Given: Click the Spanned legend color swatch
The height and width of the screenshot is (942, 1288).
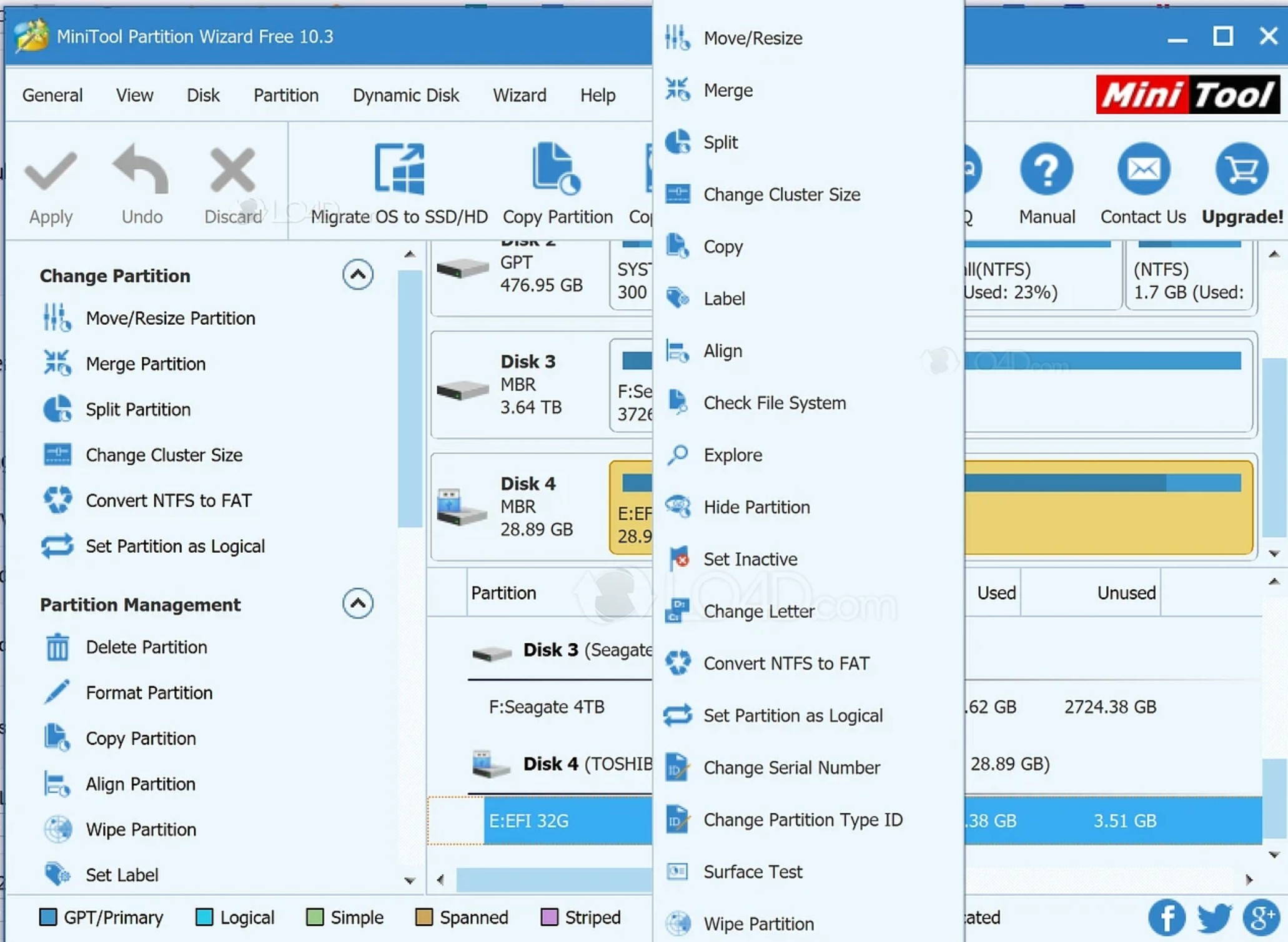Looking at the screenshot, I should [424, 917].
